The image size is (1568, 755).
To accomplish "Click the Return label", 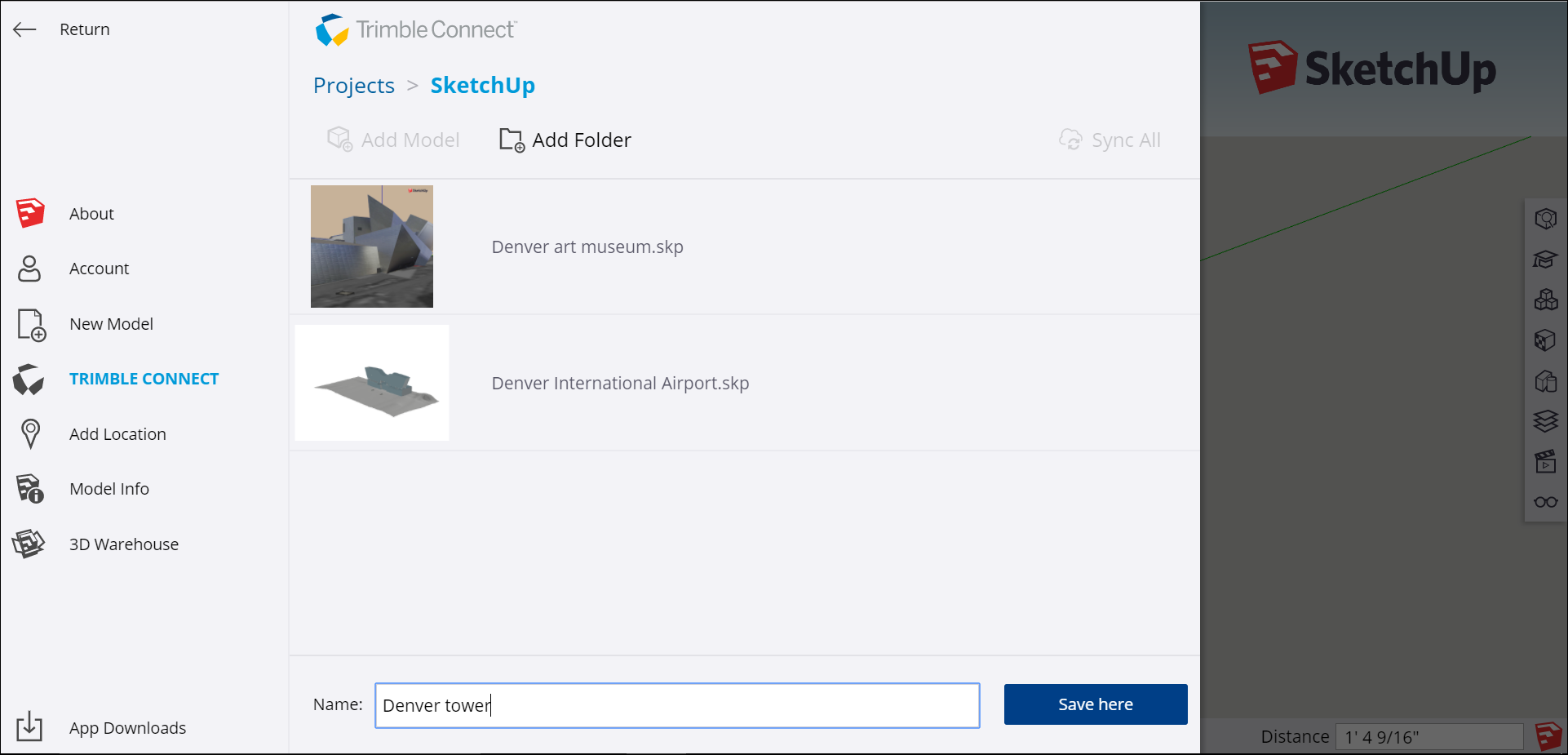I will pyautogui.click(x=85, y=29).
